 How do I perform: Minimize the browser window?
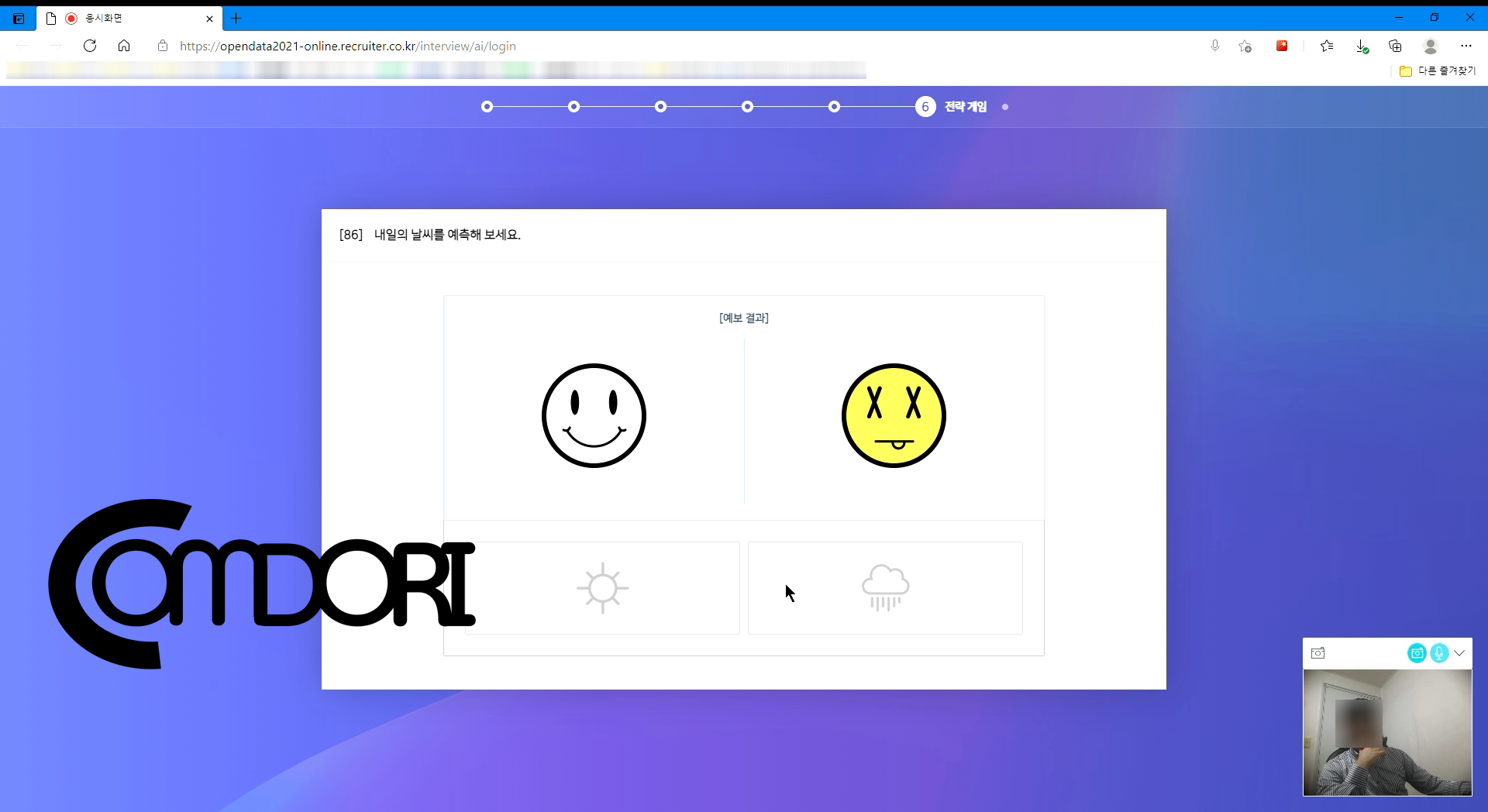coord(1399,18)
